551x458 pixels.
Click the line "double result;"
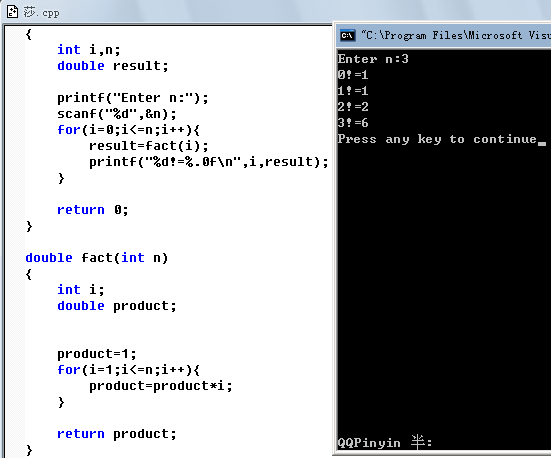[x=113, y=66]
